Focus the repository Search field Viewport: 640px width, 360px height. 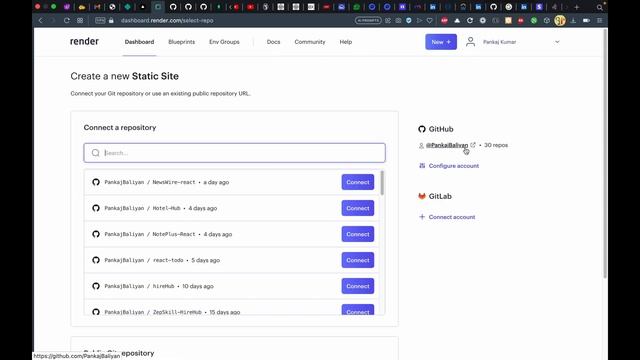click(x=234, y=153)
